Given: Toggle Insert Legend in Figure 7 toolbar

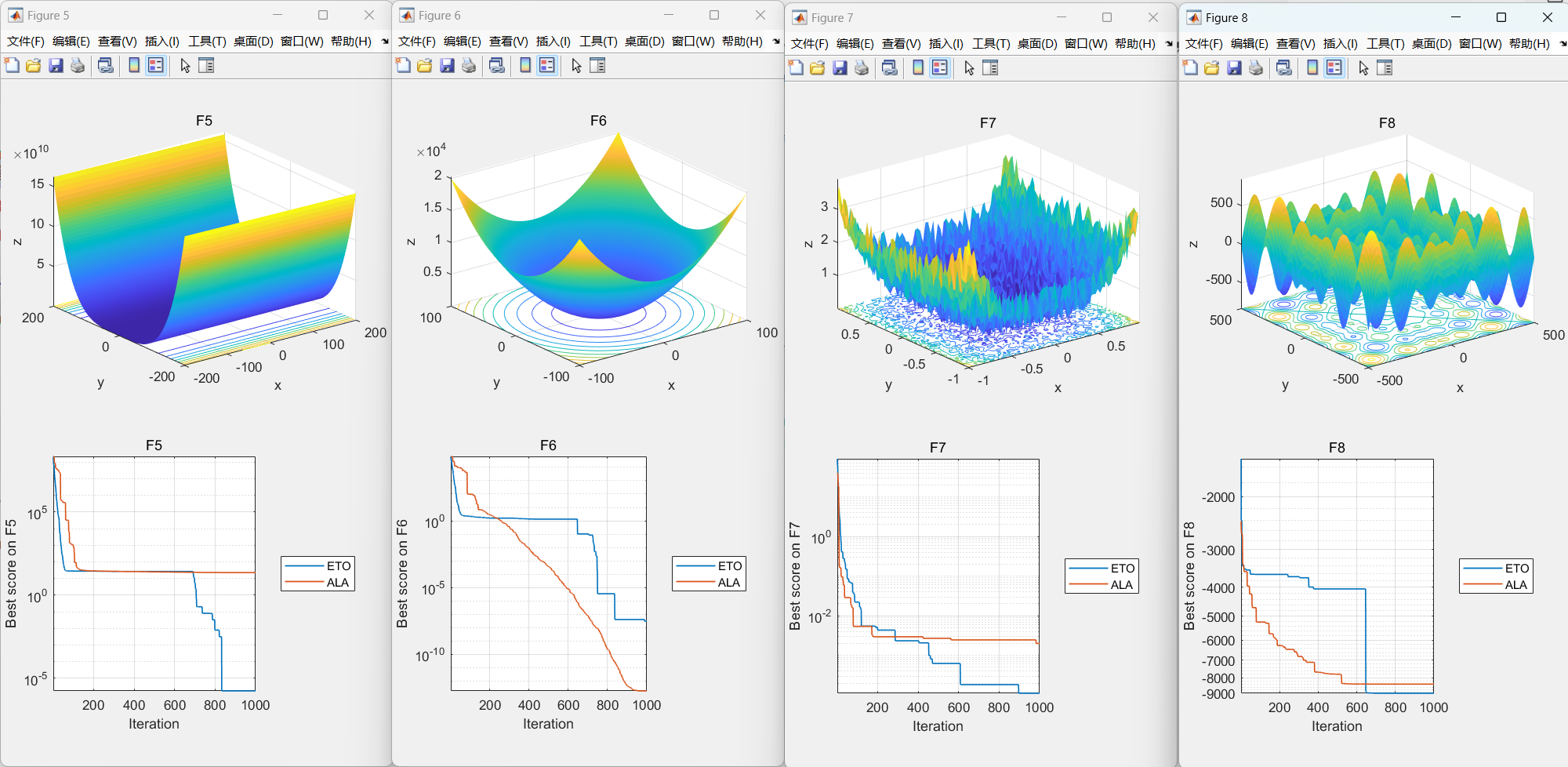Looking at the screenshot, I should pos(939,67).
